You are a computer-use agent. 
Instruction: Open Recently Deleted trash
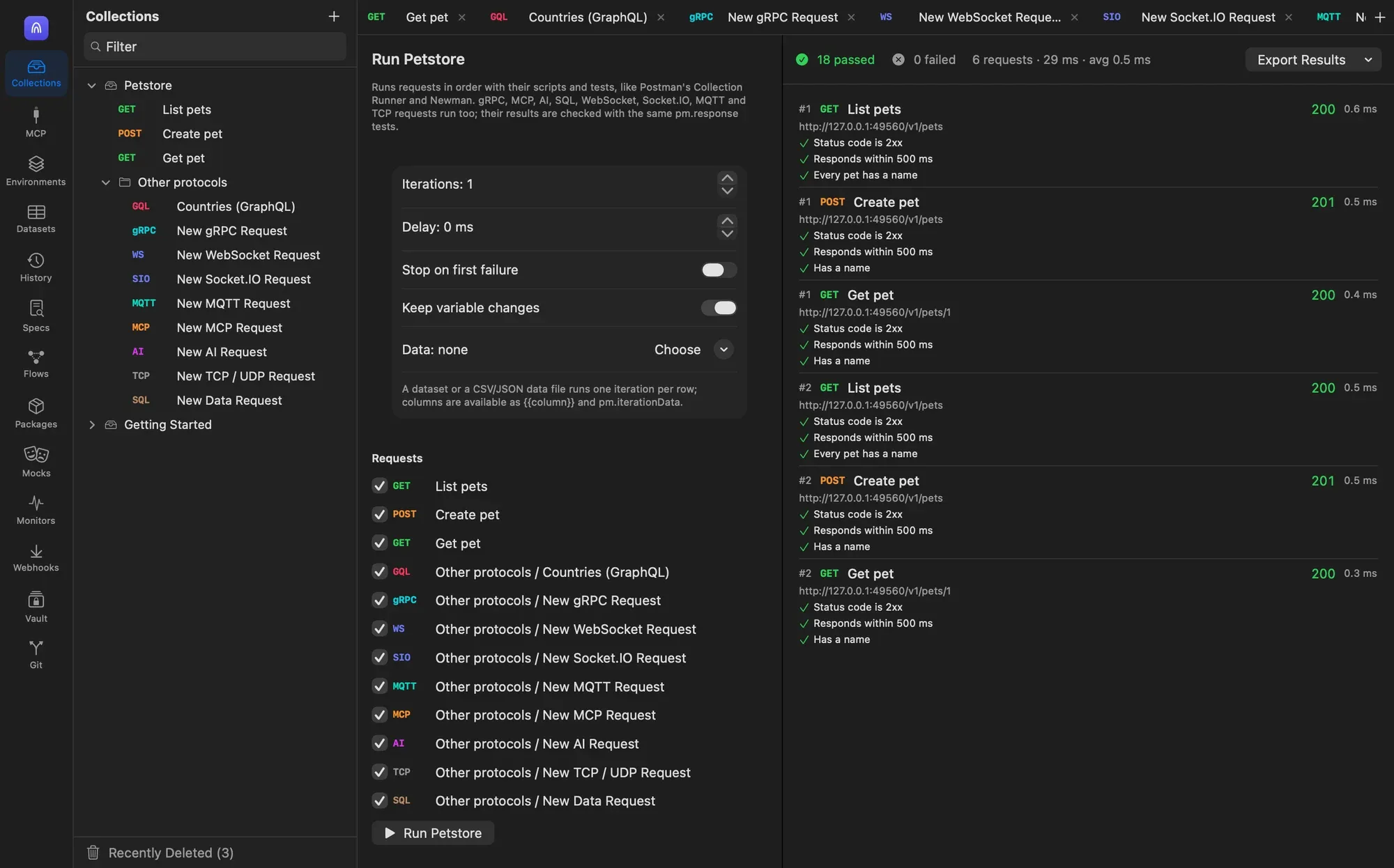(160, 853)
